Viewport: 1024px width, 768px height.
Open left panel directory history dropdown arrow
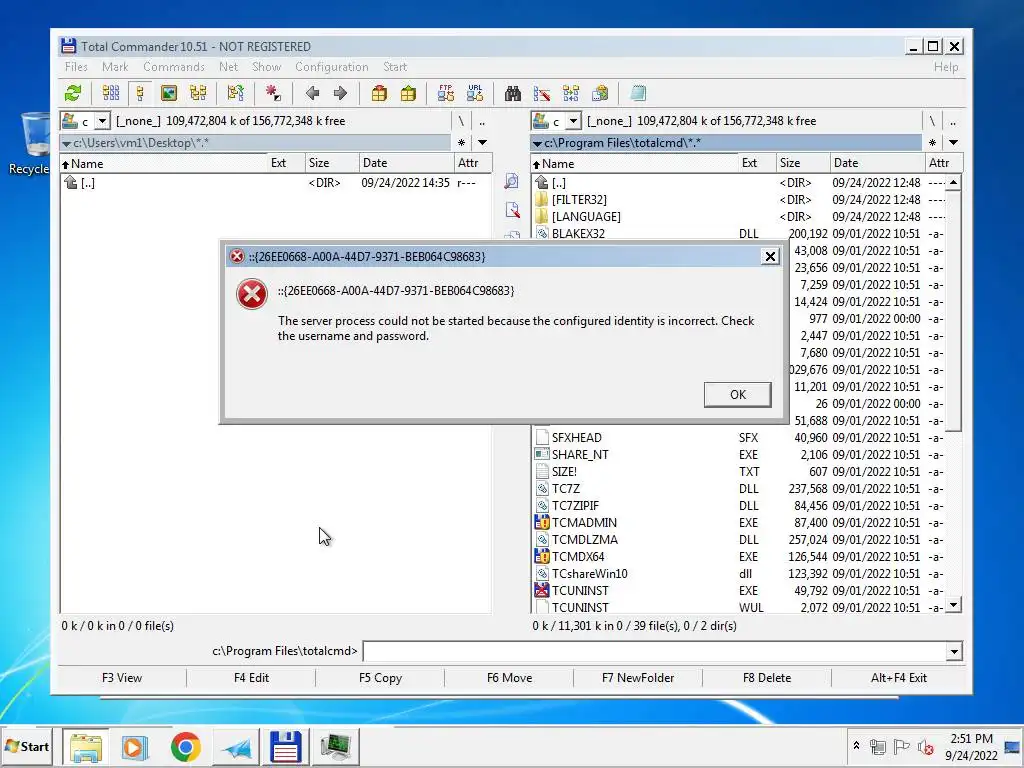click(x=482, y=142)
